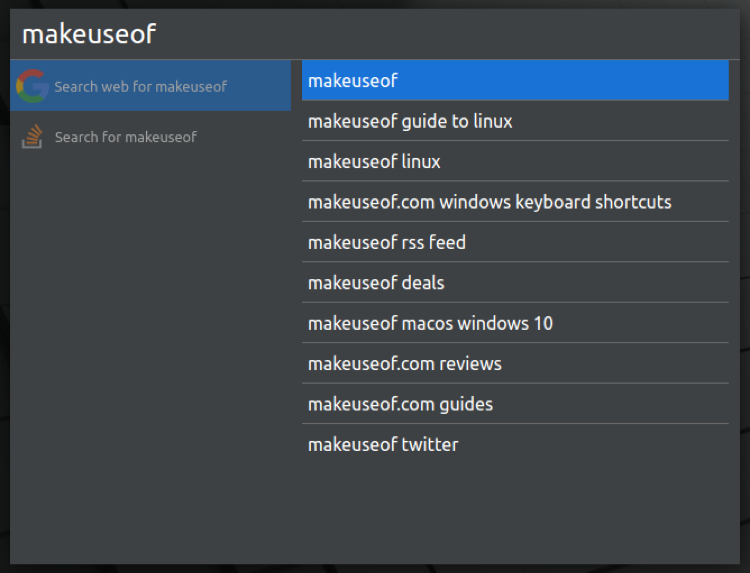Click desktop background strip below launcher window

pos(375,568)
